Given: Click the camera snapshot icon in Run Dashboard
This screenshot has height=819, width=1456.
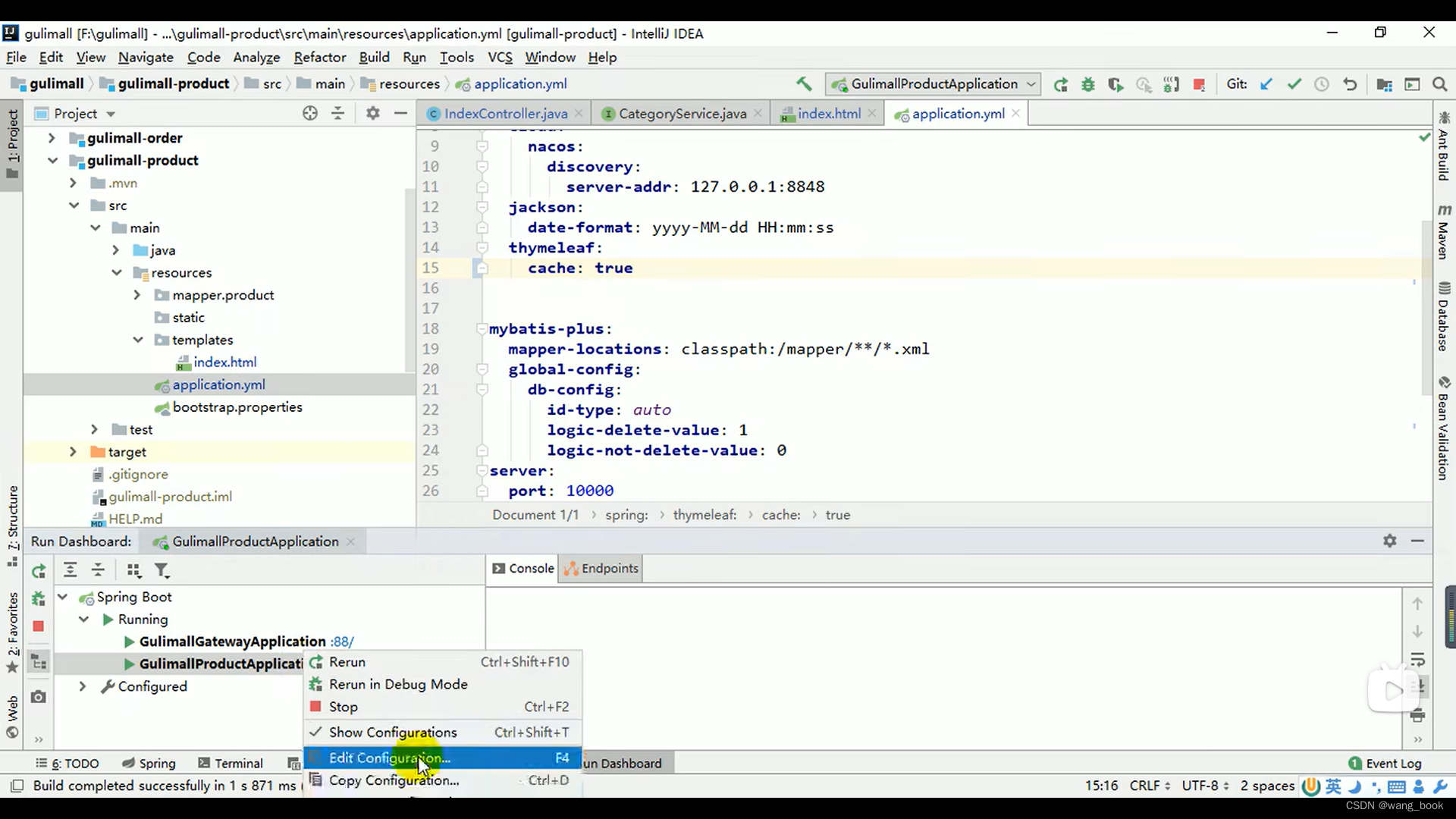Looking at the screenshot, I should click(39, 696).
